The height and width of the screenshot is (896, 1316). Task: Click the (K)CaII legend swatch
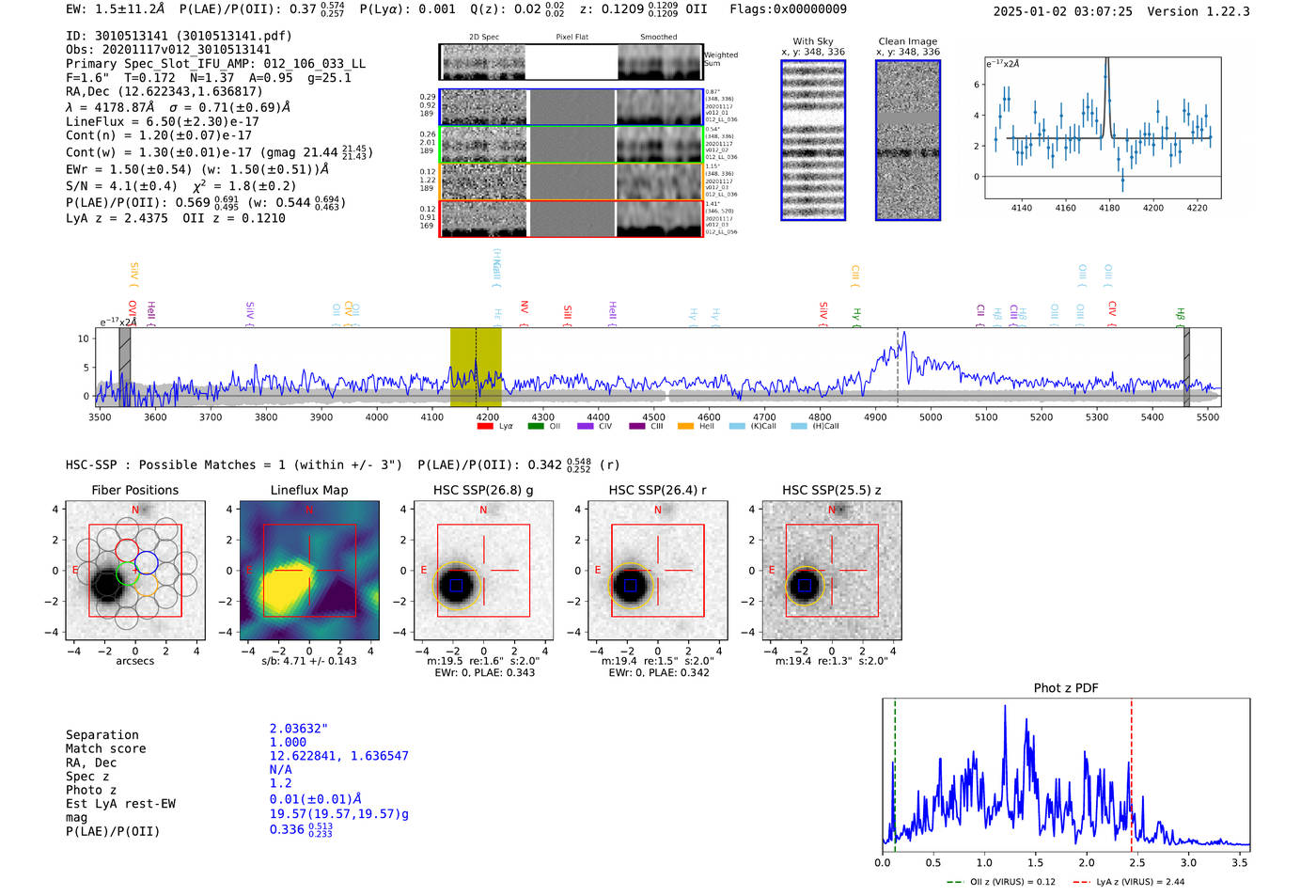point(736,426)
